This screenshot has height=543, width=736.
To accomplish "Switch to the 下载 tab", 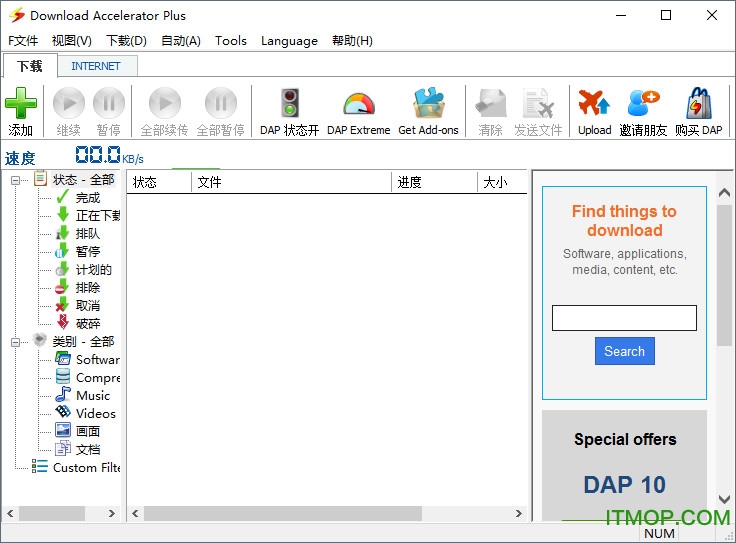I will (x=30, y=66).
